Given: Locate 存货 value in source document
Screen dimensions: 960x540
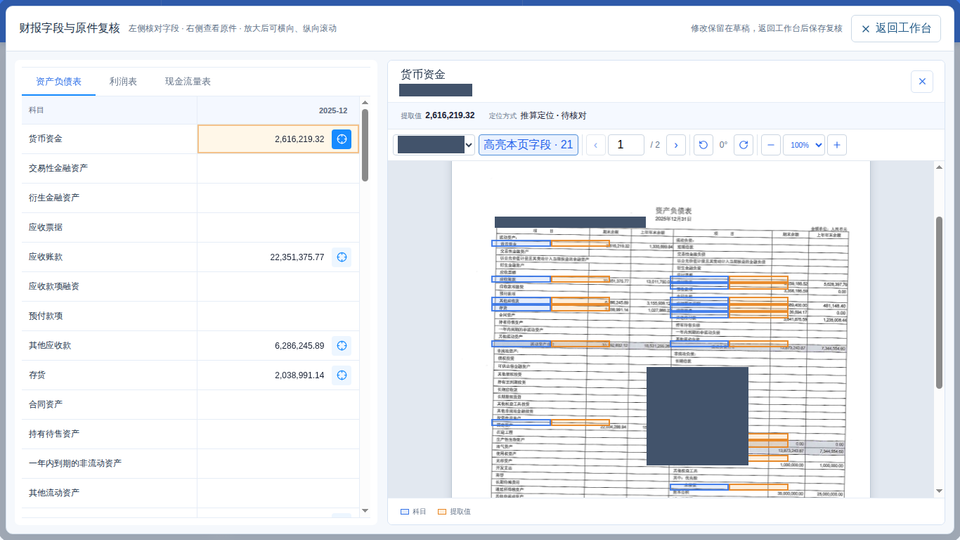Looking at the screenshot, I should (342, 375).
